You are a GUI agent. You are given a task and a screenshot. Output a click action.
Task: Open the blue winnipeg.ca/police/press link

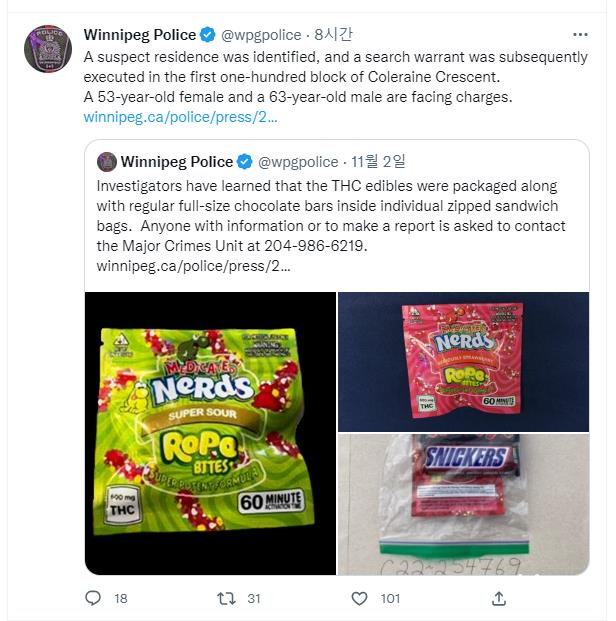pyautogui.click(x=180, y=117)
